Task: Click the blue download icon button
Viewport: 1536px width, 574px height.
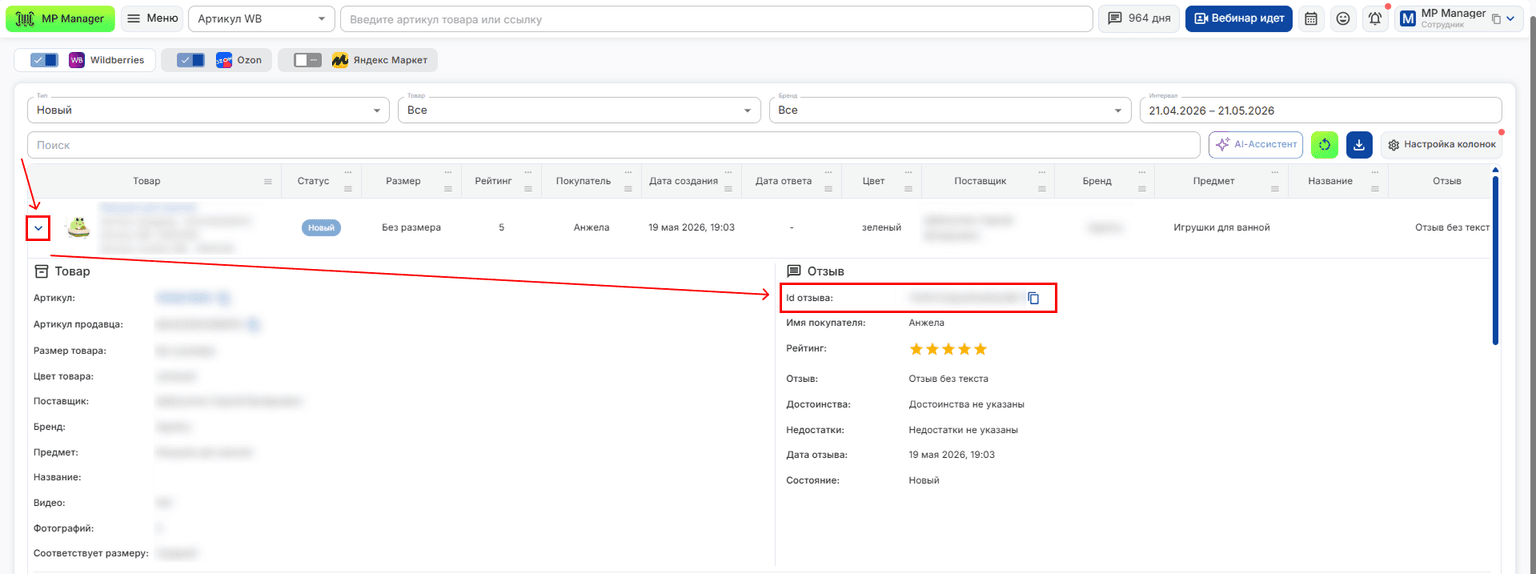Action: pos(1359,145)
